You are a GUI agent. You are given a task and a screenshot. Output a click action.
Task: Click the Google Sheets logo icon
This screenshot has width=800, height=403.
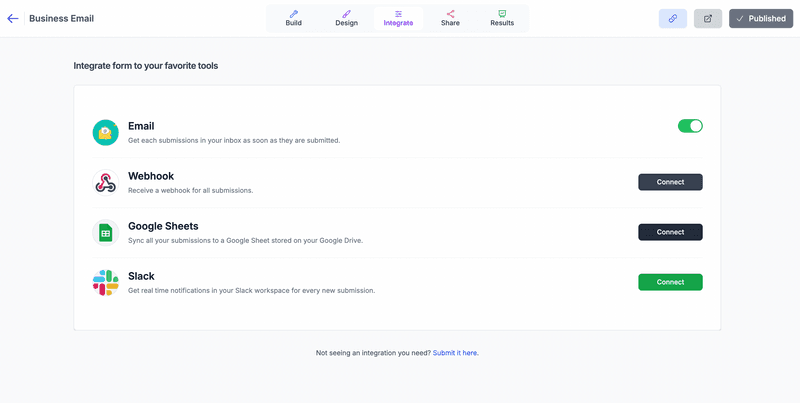pyautogui.click(x=106, y=233)
